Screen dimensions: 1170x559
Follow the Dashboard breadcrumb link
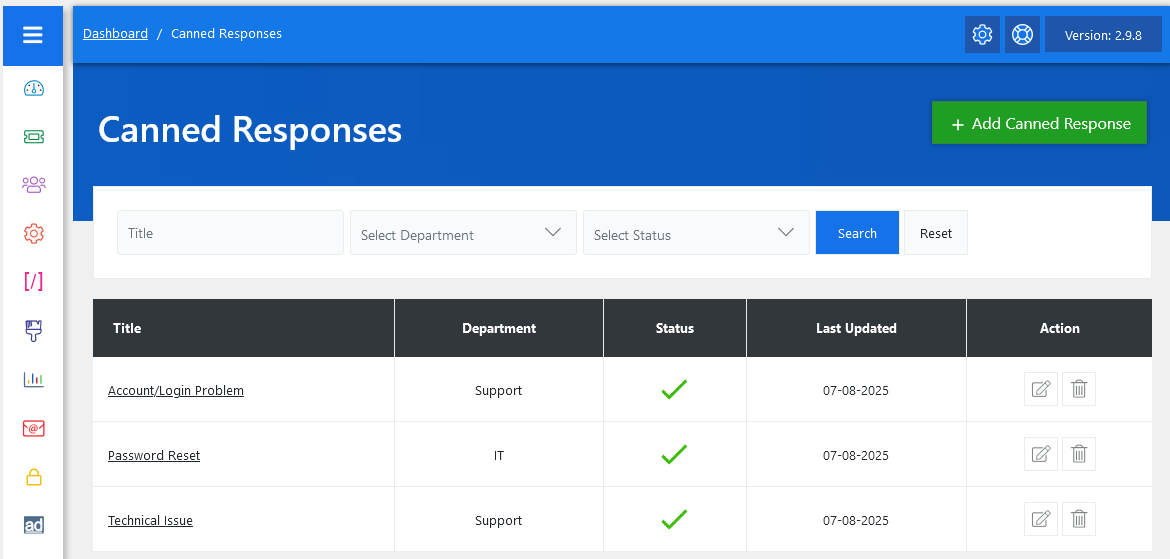pyautogui.click(x=115, y=34)
